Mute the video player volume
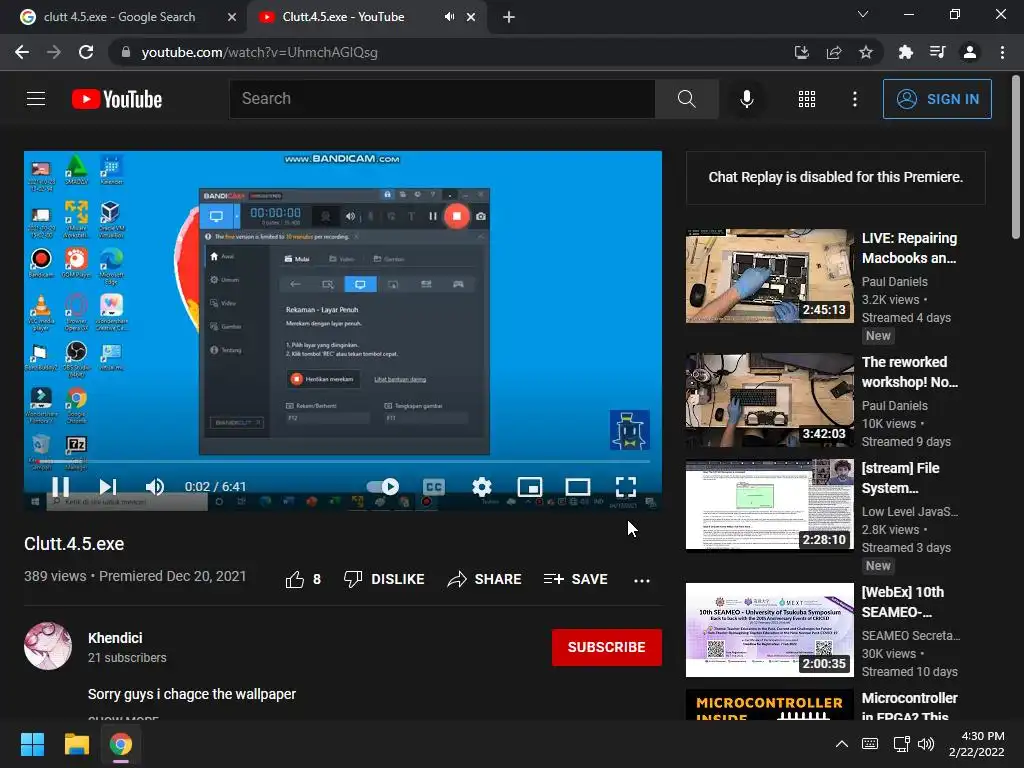Image resolution: width=1024 pixels, height=768 pixels. pos(155,487)
